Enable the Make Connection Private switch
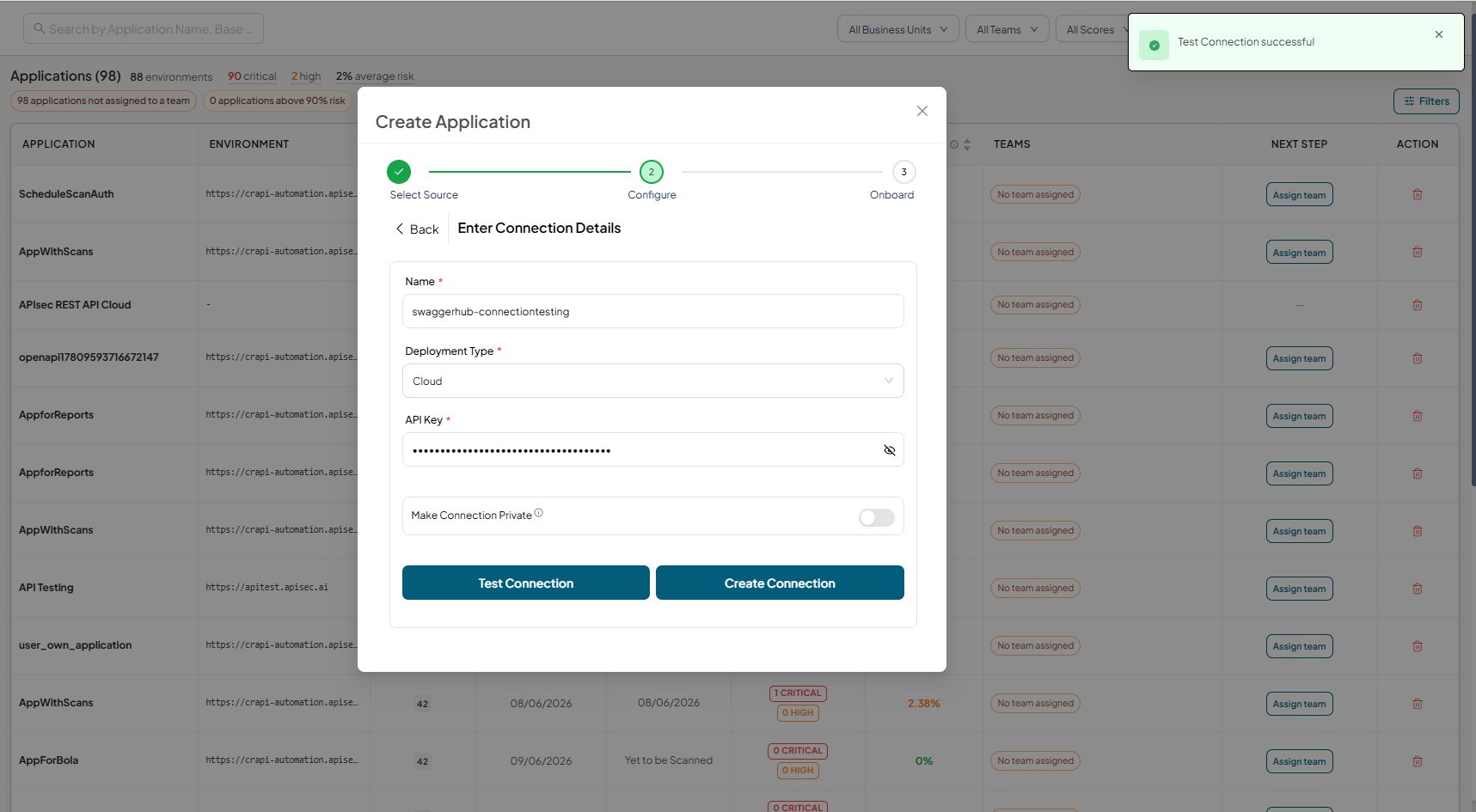 877,517
